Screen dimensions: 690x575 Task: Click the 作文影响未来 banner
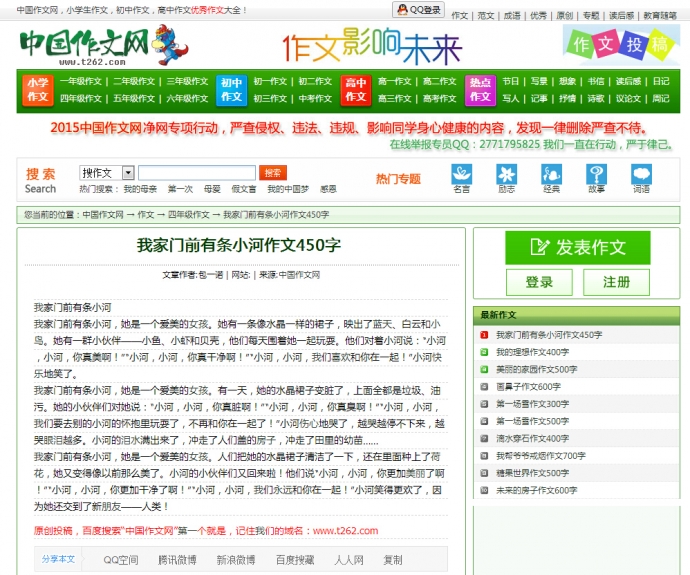(372, 46)
